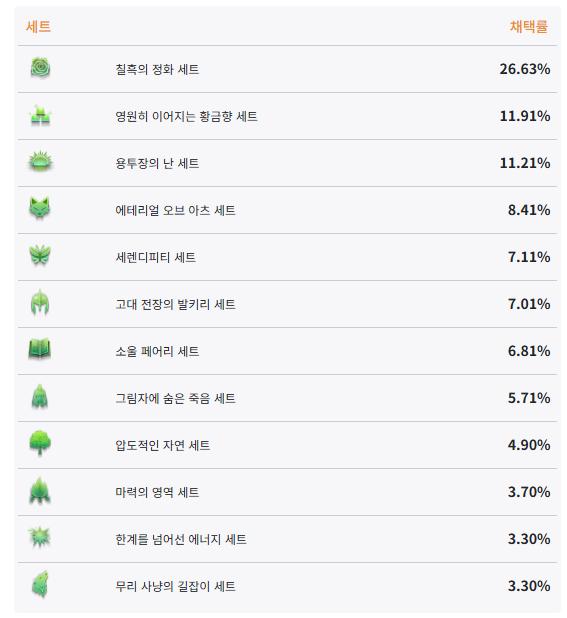Click the 채택률 column header
567x618 pixels.
click(x=529, y=27)
